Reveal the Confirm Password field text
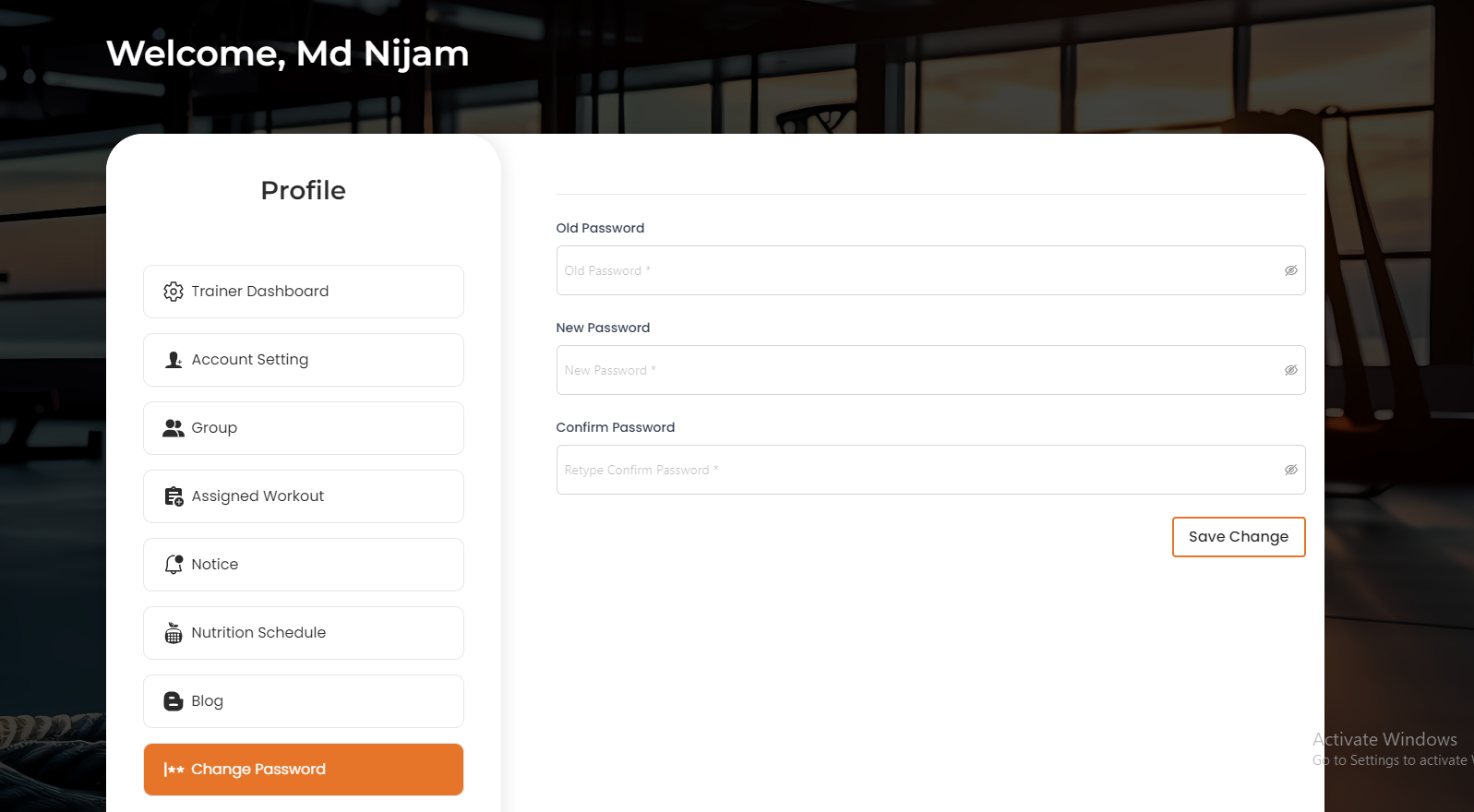This screenshot has height=812, width=1474. [x=1290, y=470]
